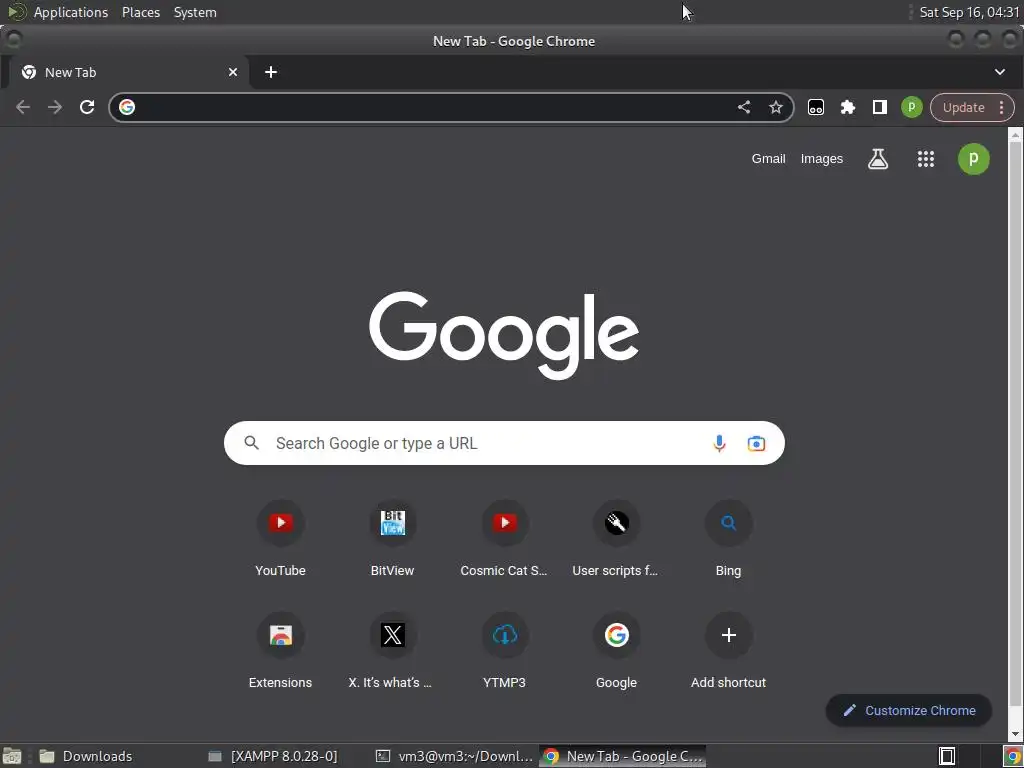Select the New Tab tab
Image resolution: width=1024 pixels, height=768 pixels.
[129, 72]
